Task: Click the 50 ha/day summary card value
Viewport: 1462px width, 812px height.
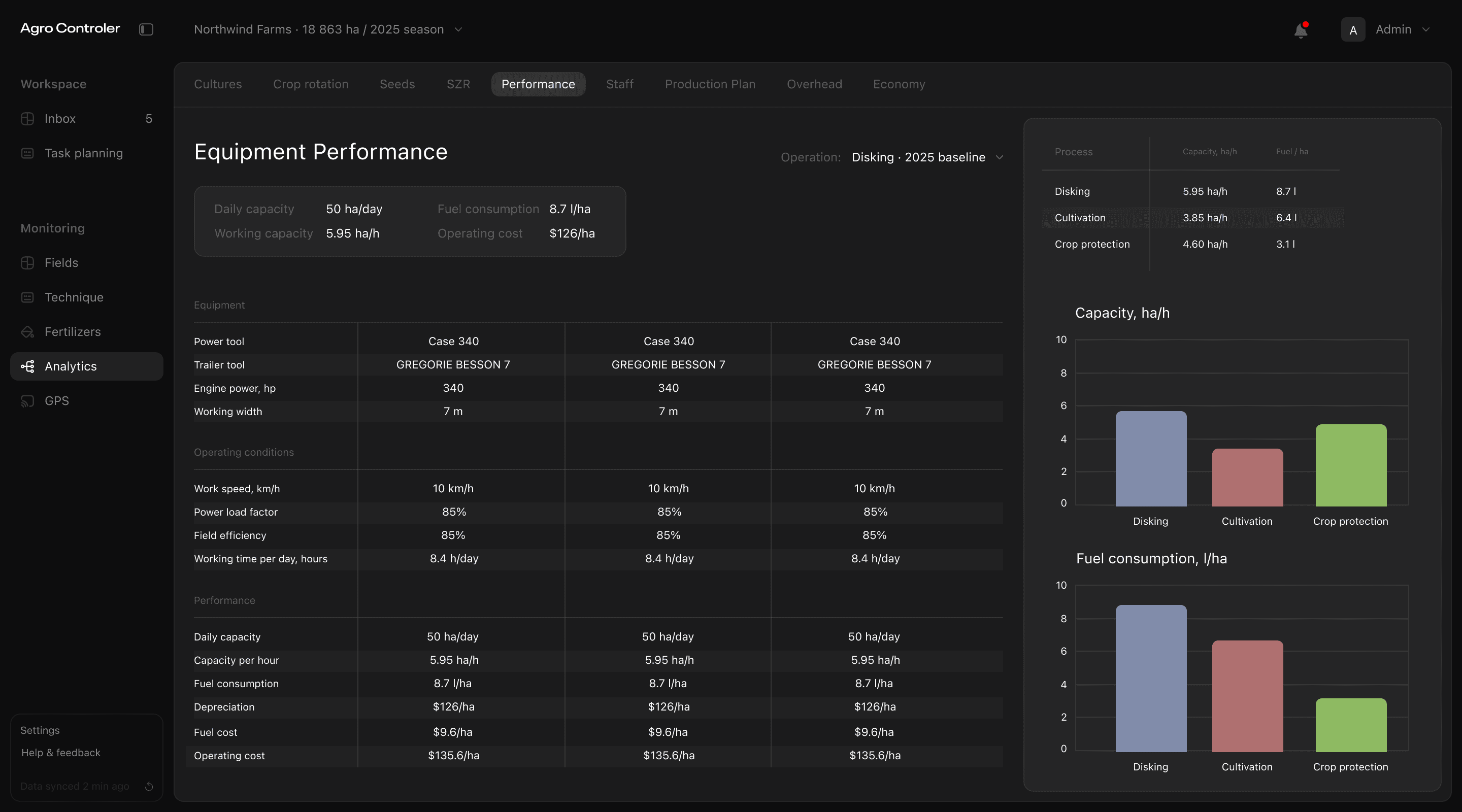Action: click(x=354, y=209)
